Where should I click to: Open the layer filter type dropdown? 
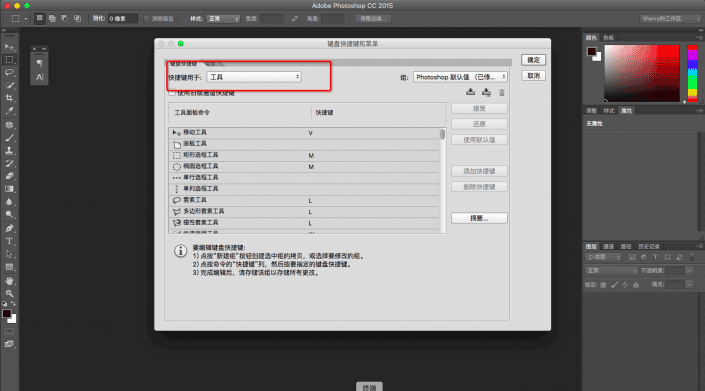point(603,257)
